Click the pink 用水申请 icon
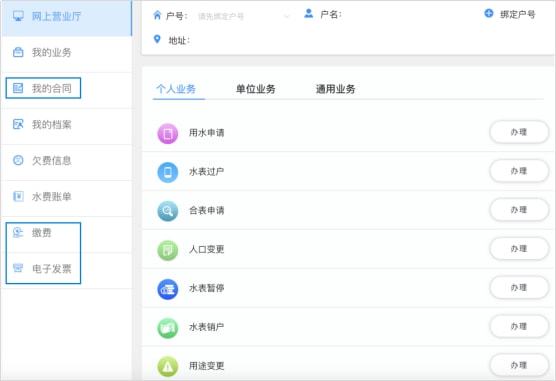The height and width of the screenshot is (381, 556). [167, 133]
